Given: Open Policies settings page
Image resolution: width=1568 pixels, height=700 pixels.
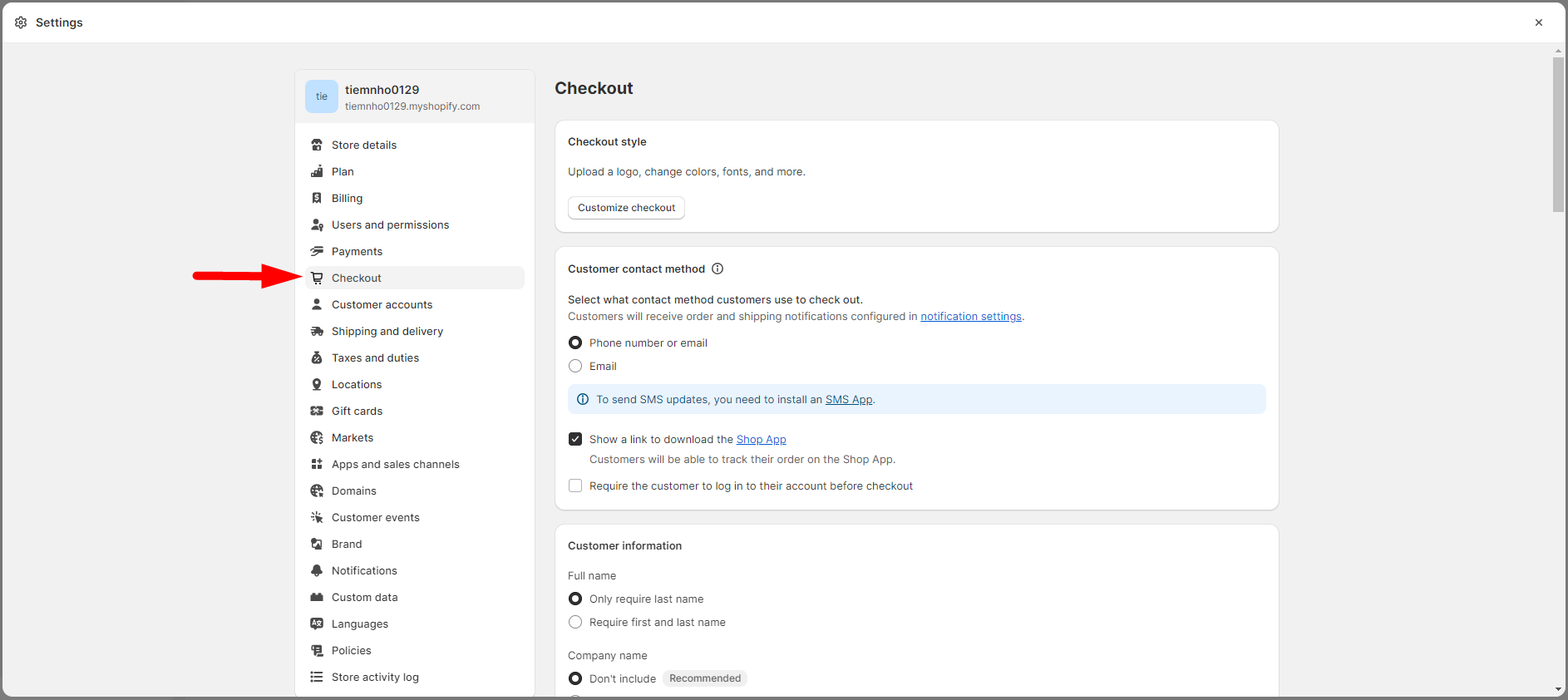Looking at the screenshot, I should coord(415,650).
